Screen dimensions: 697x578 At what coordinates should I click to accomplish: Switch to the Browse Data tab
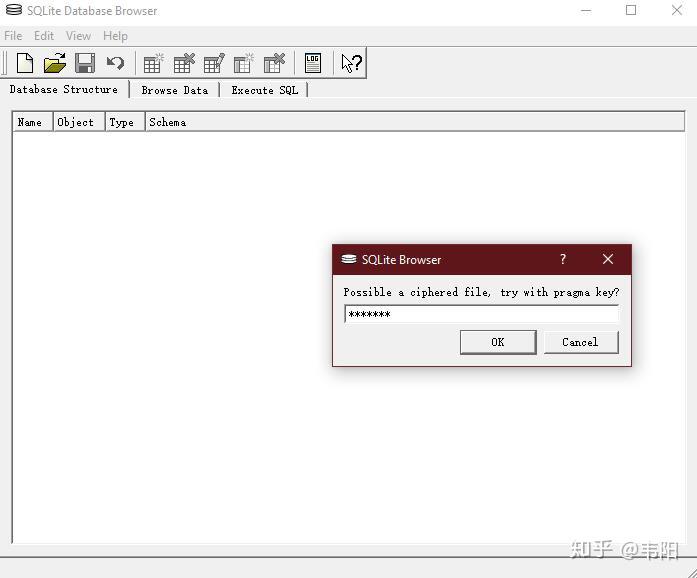[x=175, y=90]
